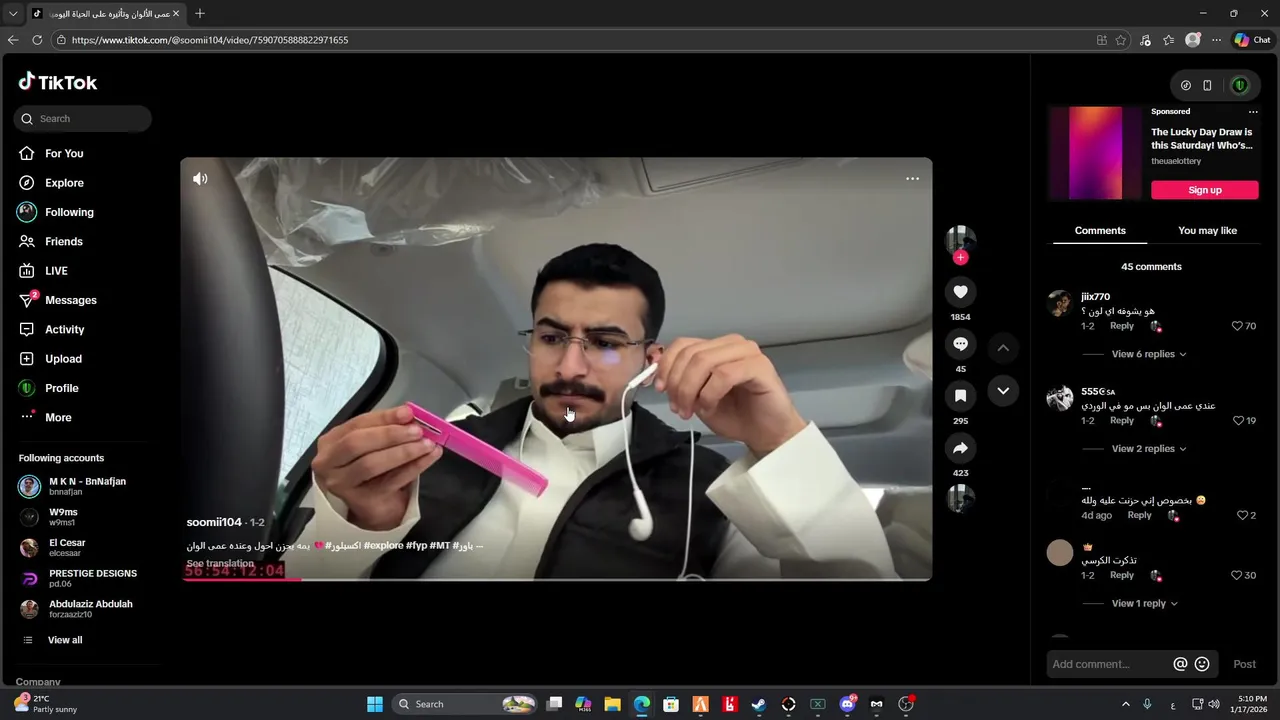Open the tab search dropdown

(x=13, y=13)
